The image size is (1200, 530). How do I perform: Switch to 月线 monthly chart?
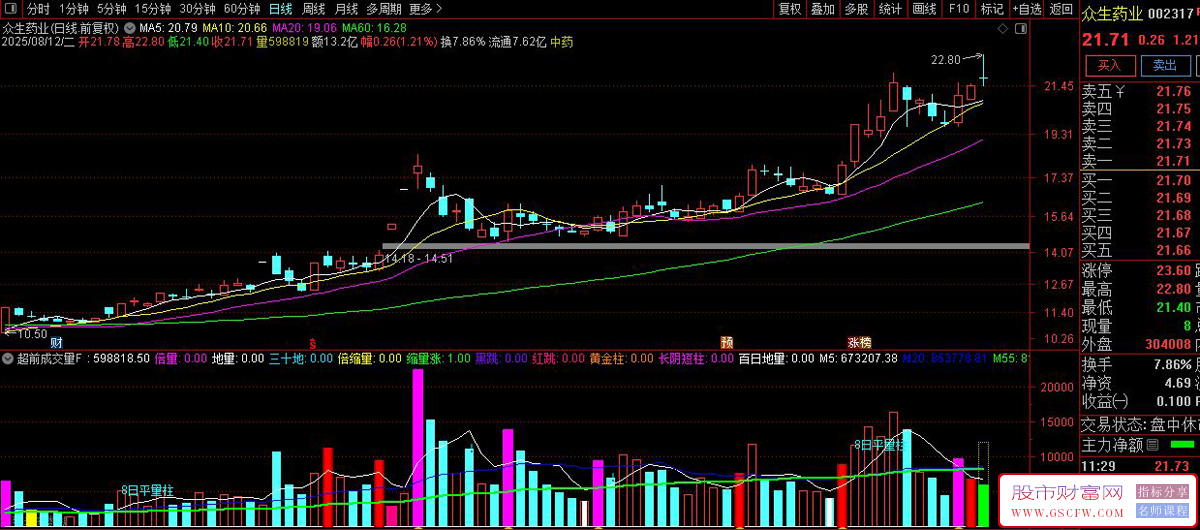pos(346,9)
